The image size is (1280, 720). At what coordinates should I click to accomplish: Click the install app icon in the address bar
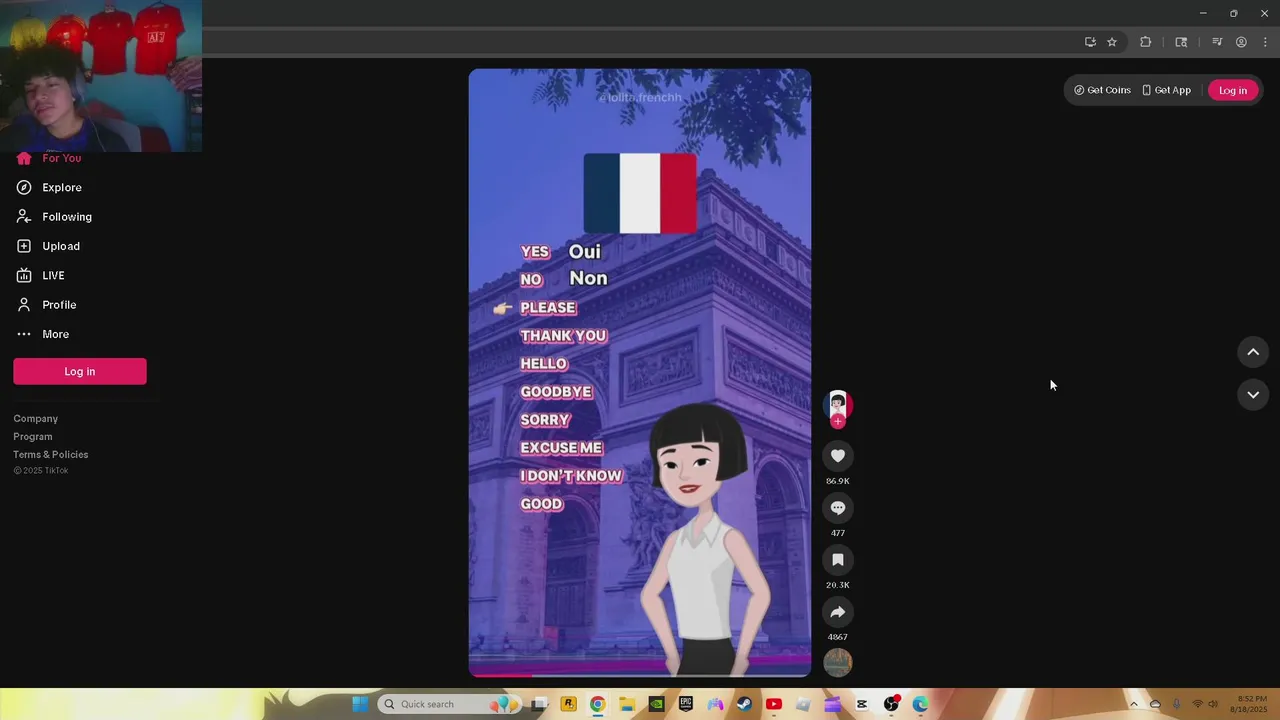point(1090,42)
